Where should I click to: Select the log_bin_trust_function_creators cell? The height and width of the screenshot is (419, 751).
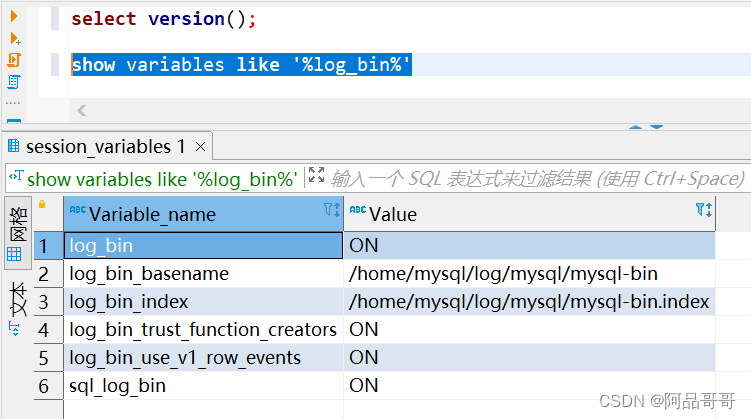coord(204,330)
